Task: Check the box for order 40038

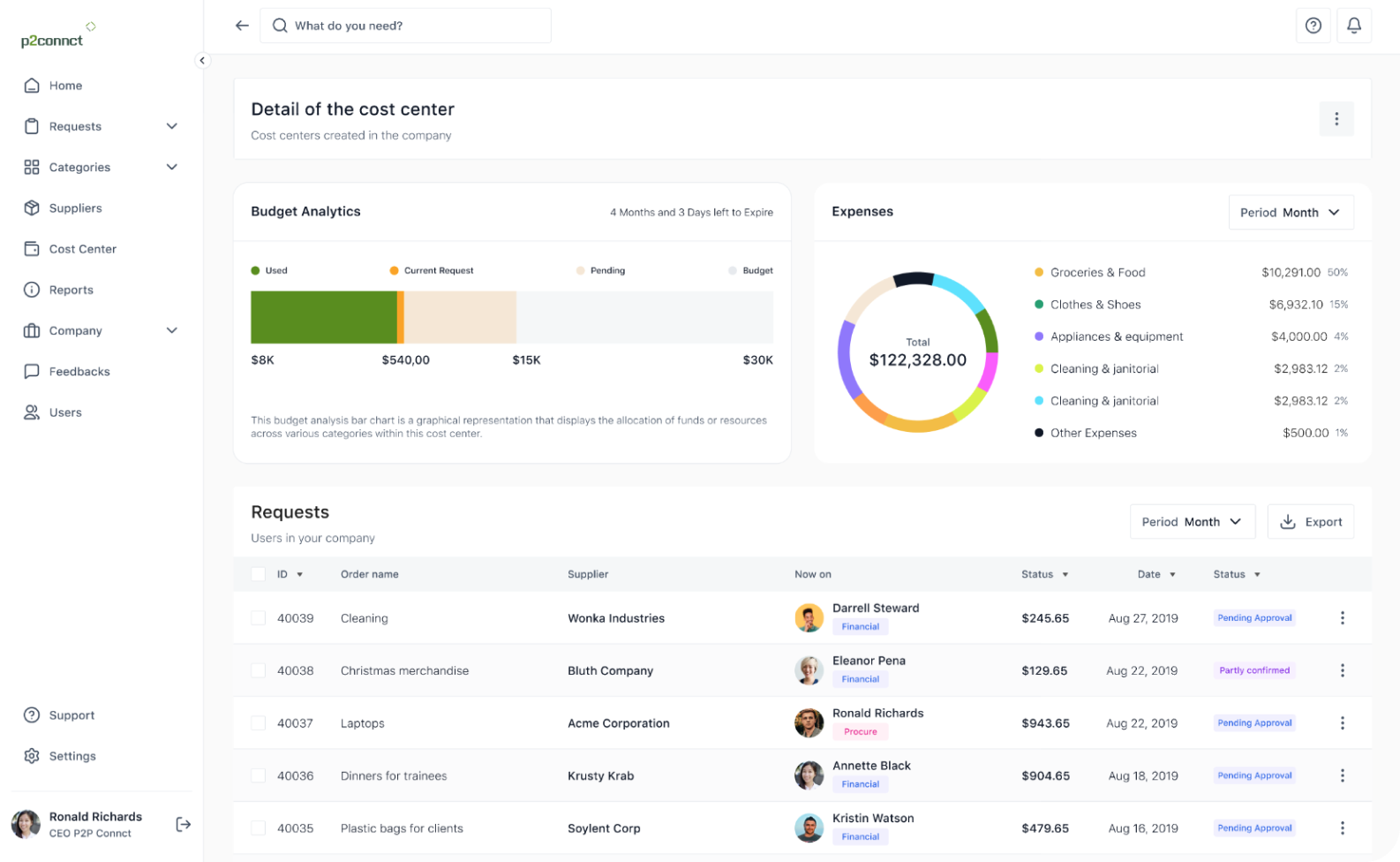Action: 259,670
